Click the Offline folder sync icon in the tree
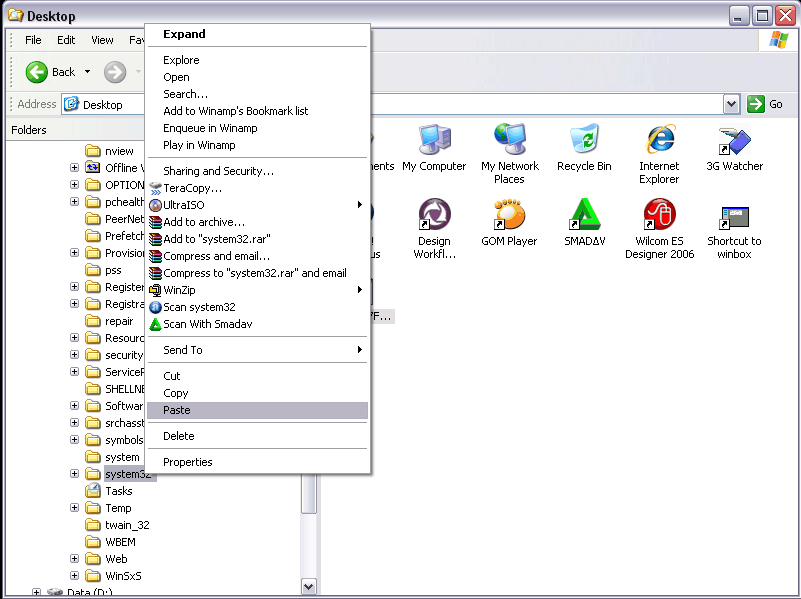This screenshot has height=599, width=801. pos(93,167)
